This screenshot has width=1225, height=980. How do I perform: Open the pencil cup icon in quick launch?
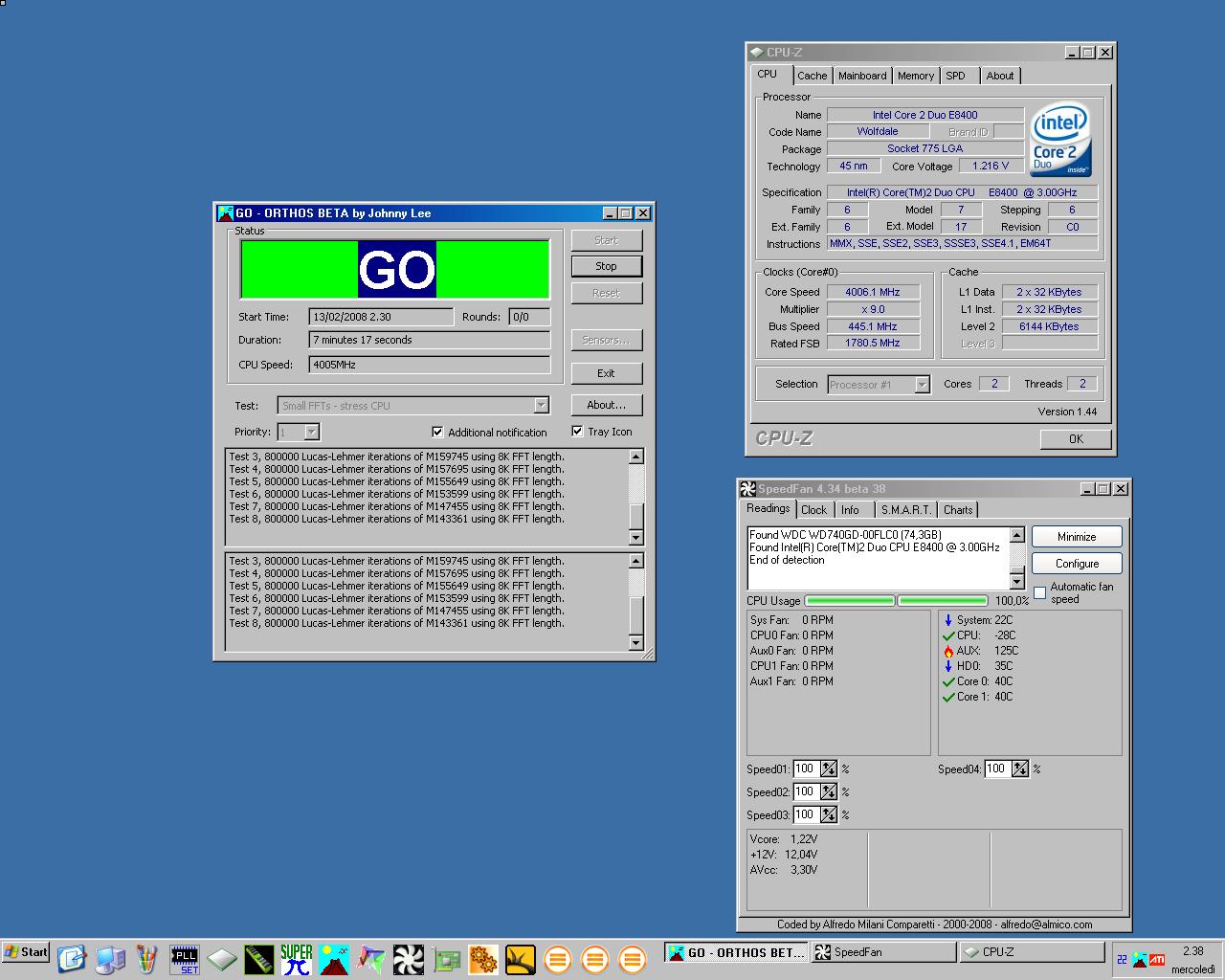click(146, 959)
